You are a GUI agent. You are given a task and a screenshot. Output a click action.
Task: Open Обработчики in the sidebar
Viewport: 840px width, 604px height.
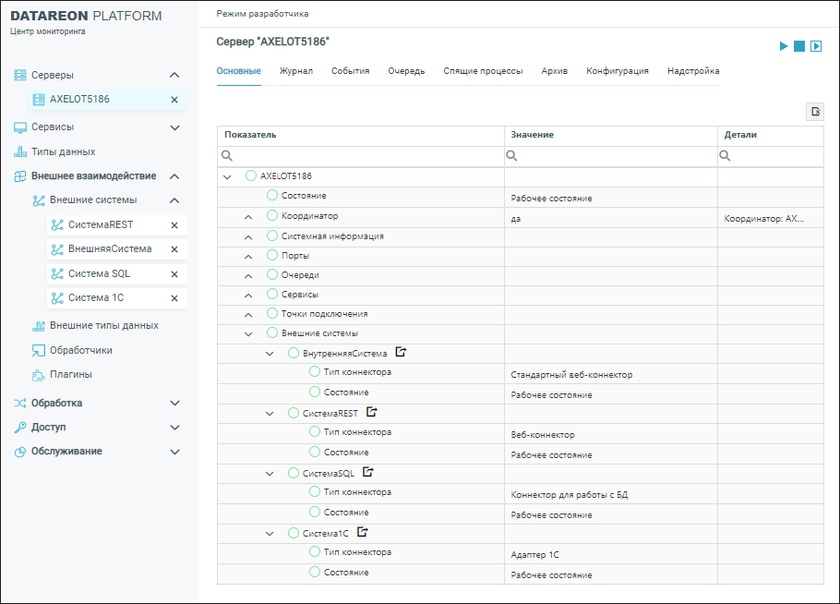pos(81,351)
